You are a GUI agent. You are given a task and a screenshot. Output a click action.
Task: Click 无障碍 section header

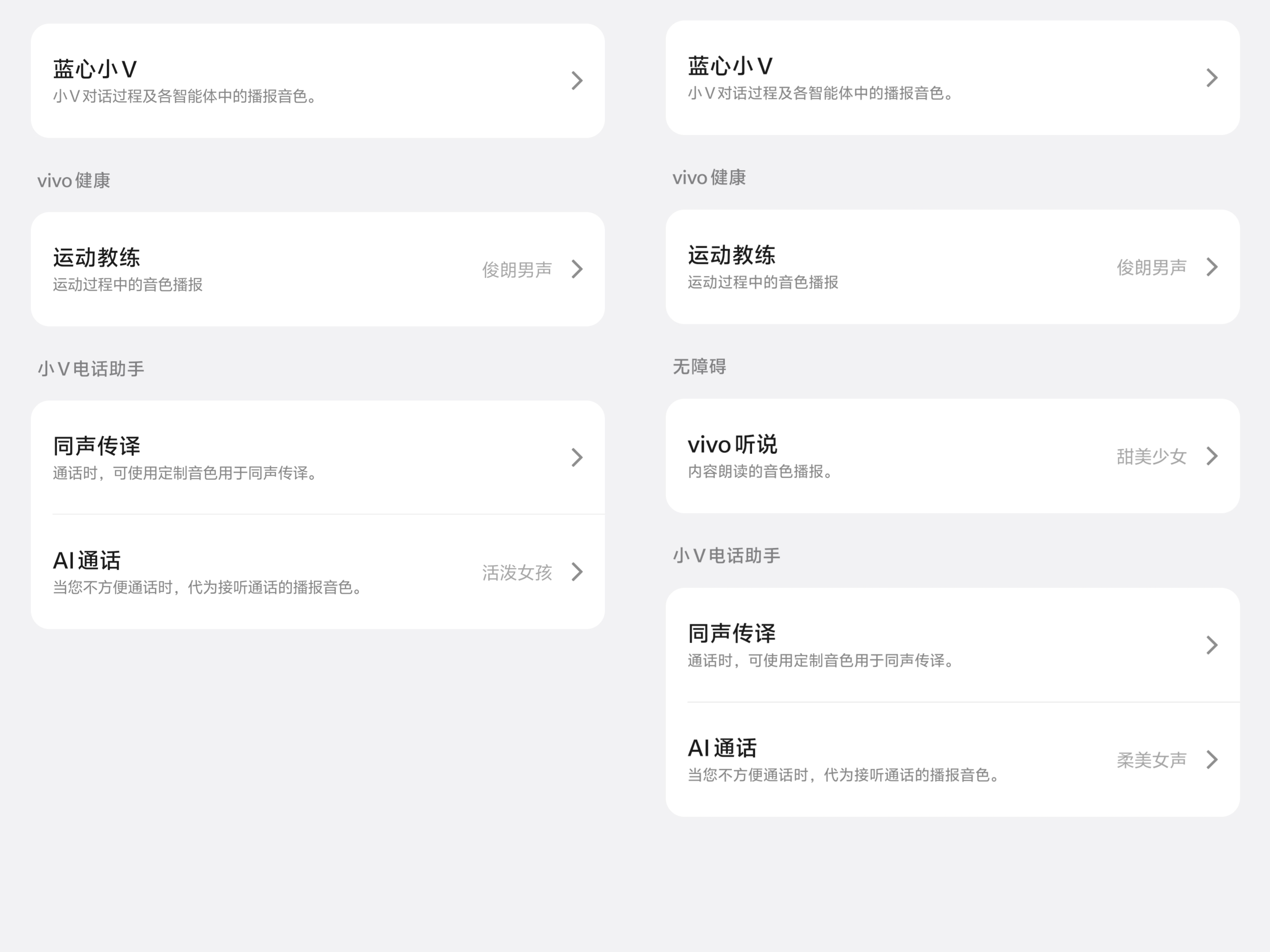pos(699,367)
